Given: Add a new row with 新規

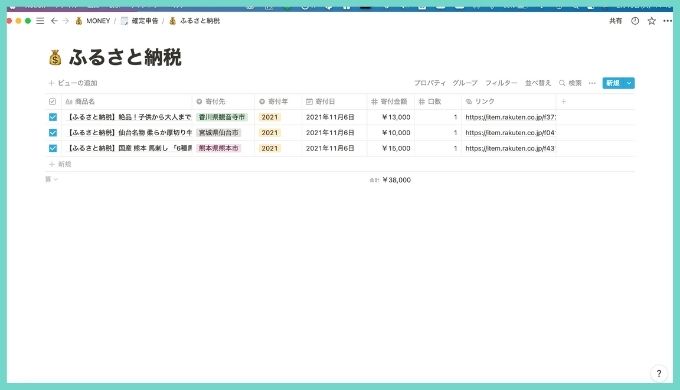Looking at the screenshot, I should 60,164.
